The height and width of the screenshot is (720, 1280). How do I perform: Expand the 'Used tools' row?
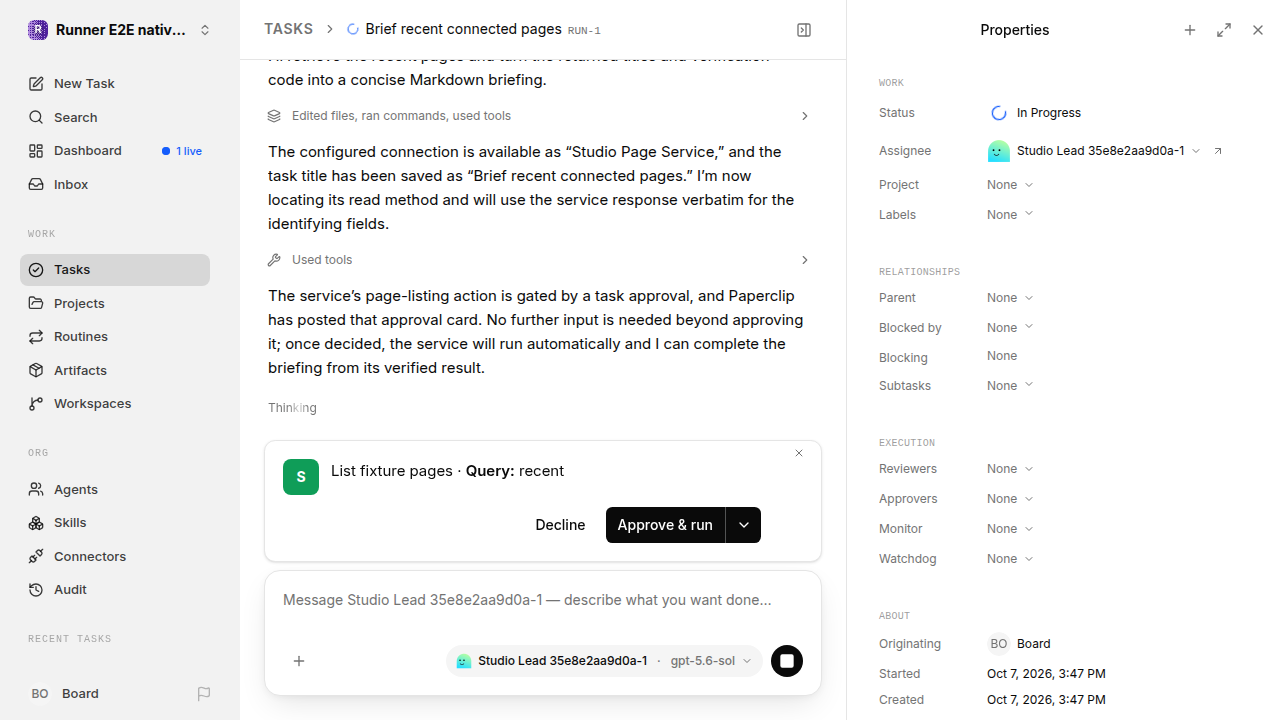540,260
